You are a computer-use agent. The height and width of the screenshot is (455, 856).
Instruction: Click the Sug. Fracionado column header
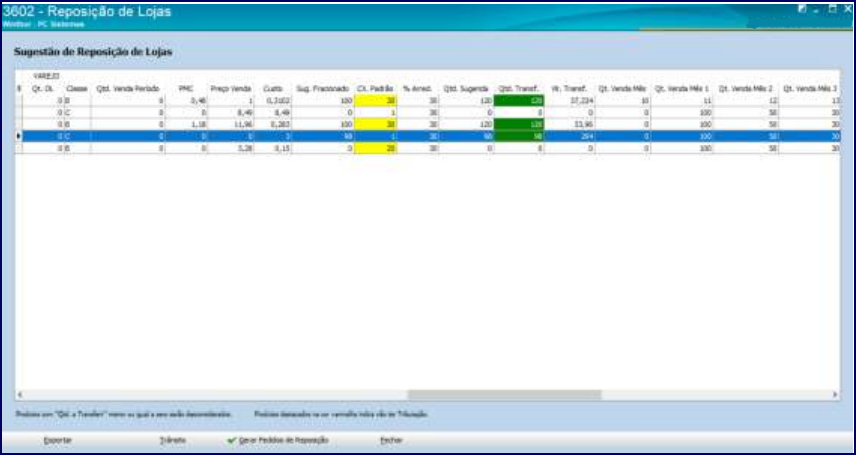[x=323, y=88]
